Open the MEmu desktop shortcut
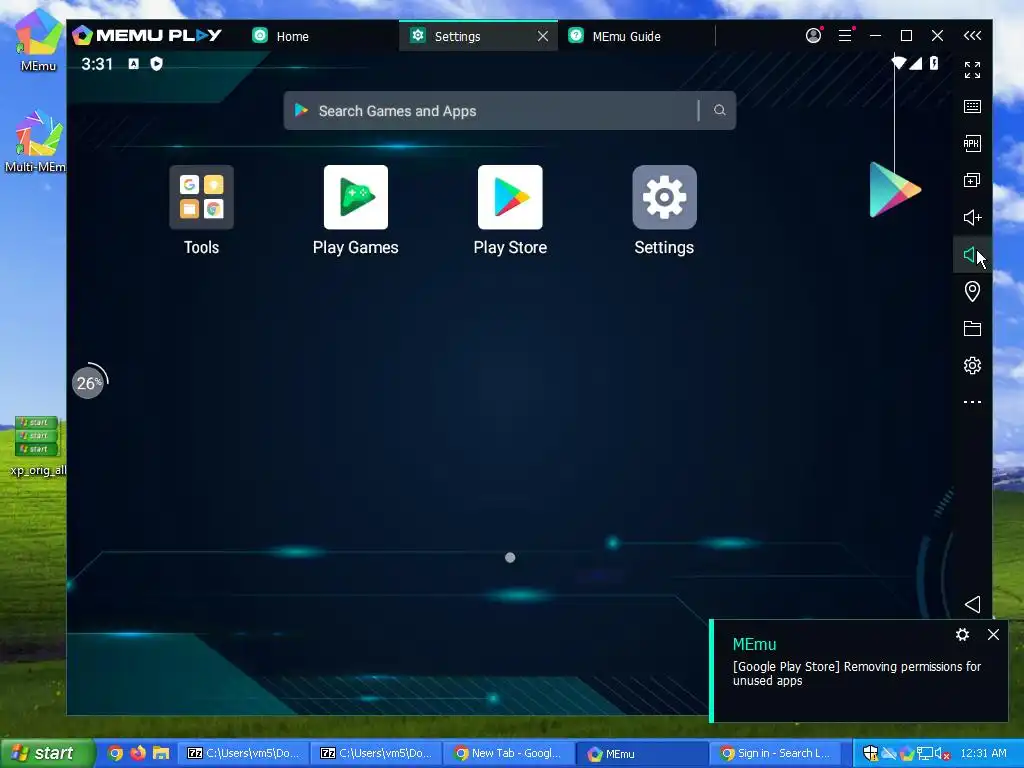Image resolution: width=1024 pixels, height=768 pixels. (x=38, y=40)
